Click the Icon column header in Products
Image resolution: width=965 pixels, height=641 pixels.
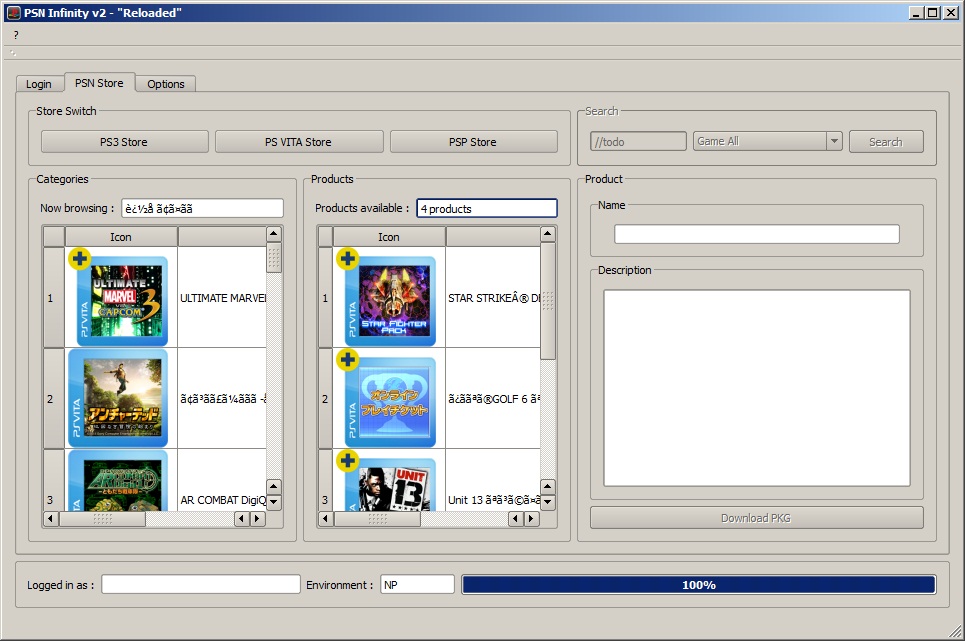point(389,237)
